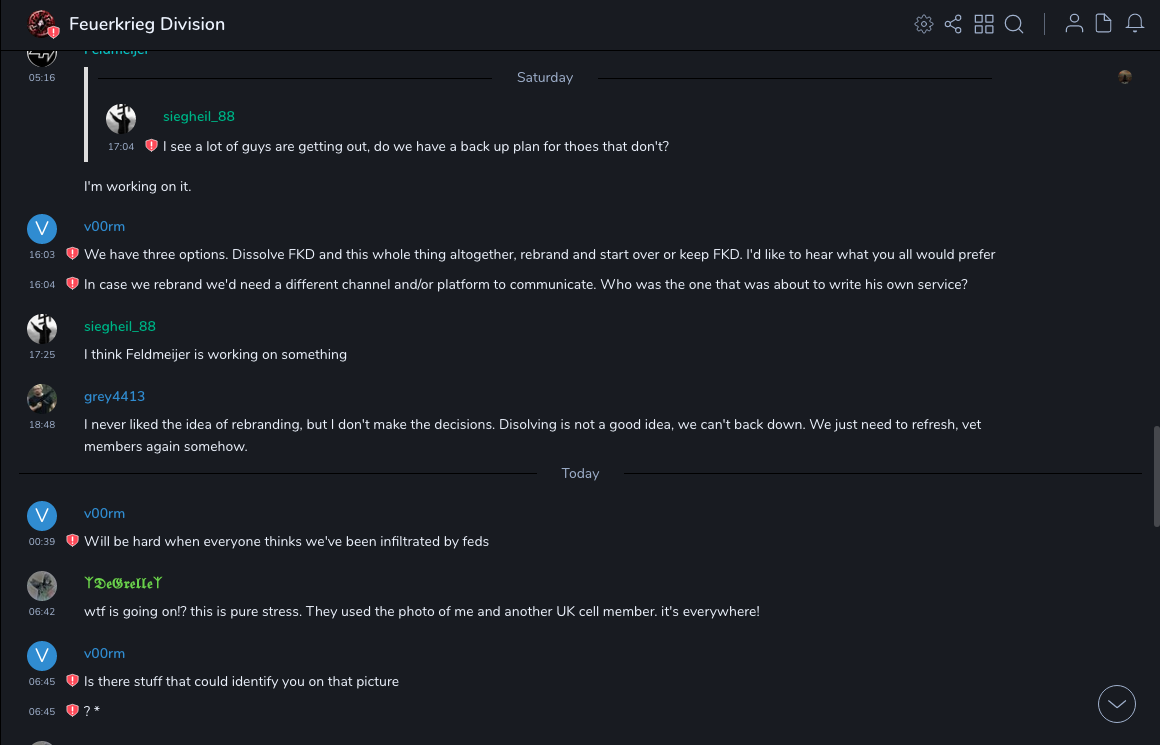This screenshot has height=745, width=1160.
Task: Click the small read-receipt avatar beside the Saturday divider
Action: pyautogui.click(x=1125, y=77)
